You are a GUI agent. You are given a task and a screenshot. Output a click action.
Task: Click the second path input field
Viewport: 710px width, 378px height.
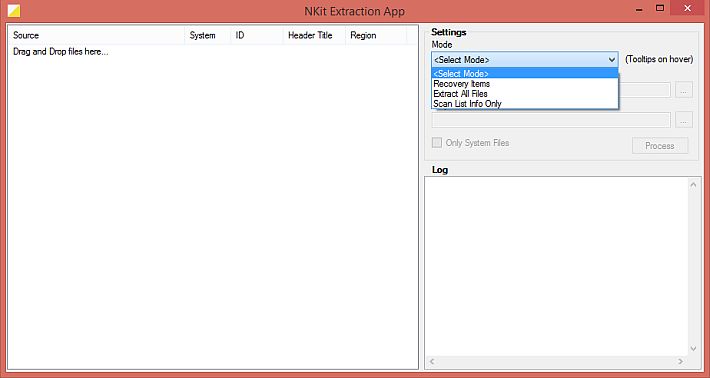click(x=551, y=120)
